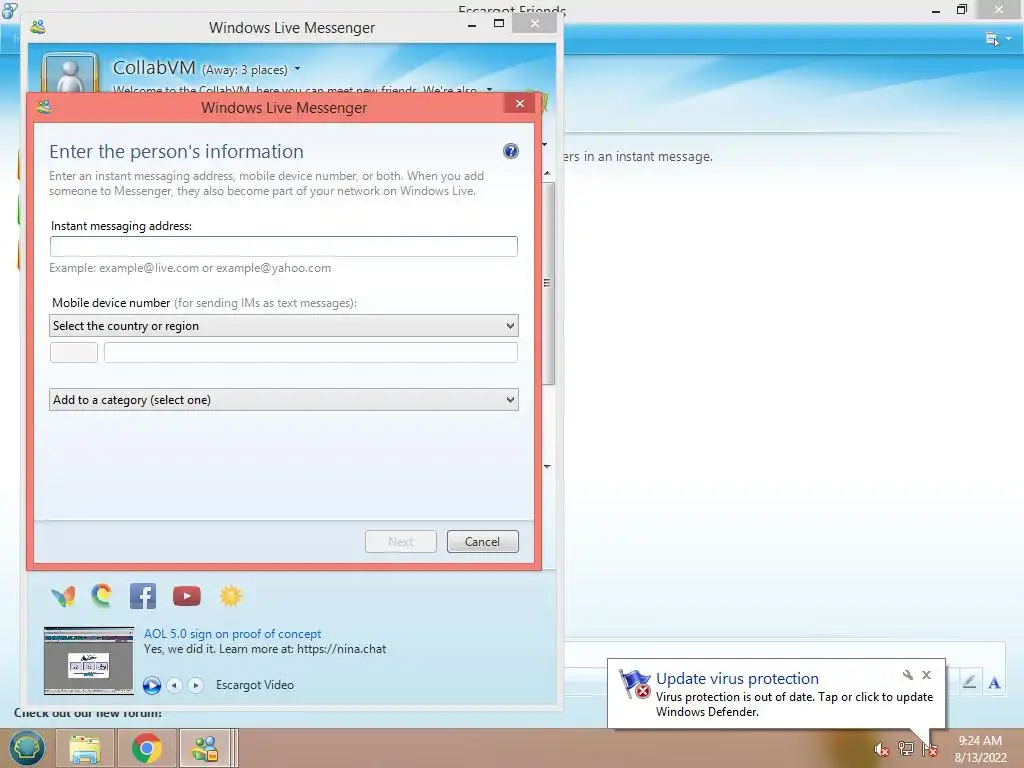Minimize the main Windows Live Messenger window
The height and width of the screenshot is (768, 1024).
(472, 24)
